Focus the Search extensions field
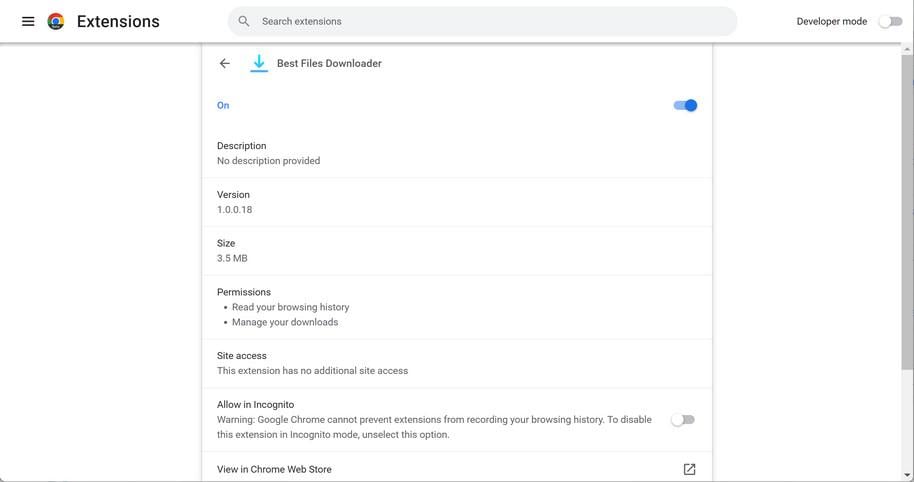The width and height of the screenshot is (914, 482). [x=490, y=21]
